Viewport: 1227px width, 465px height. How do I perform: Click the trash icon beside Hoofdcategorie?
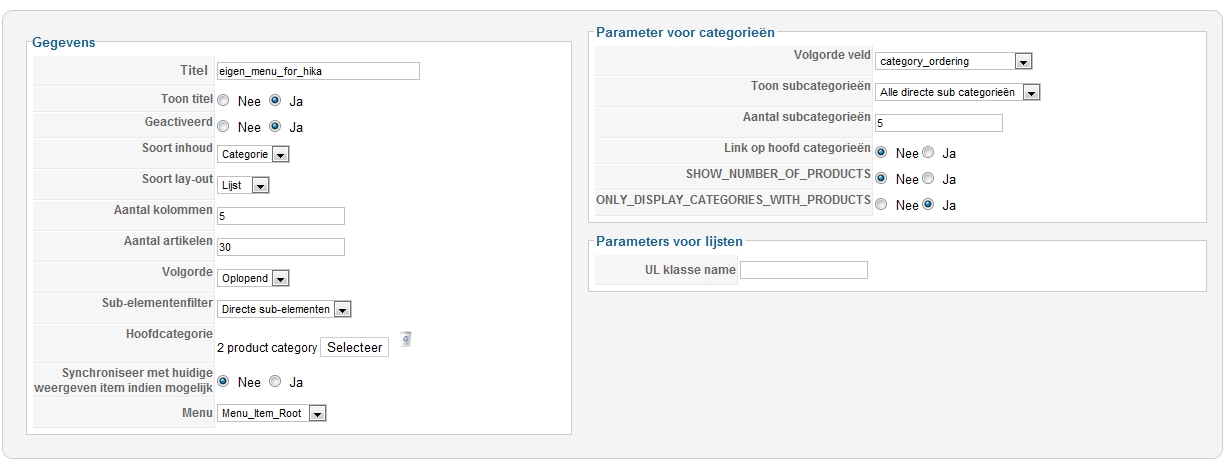pos(405,340)
